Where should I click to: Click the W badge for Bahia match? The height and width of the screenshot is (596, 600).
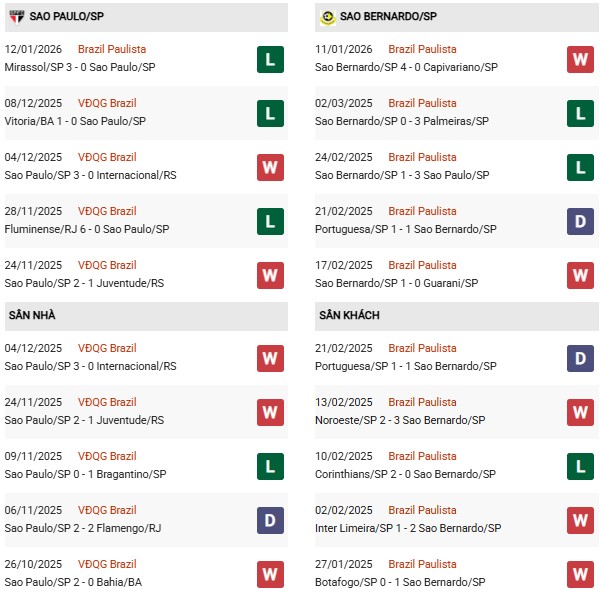[x=270, y=574]
